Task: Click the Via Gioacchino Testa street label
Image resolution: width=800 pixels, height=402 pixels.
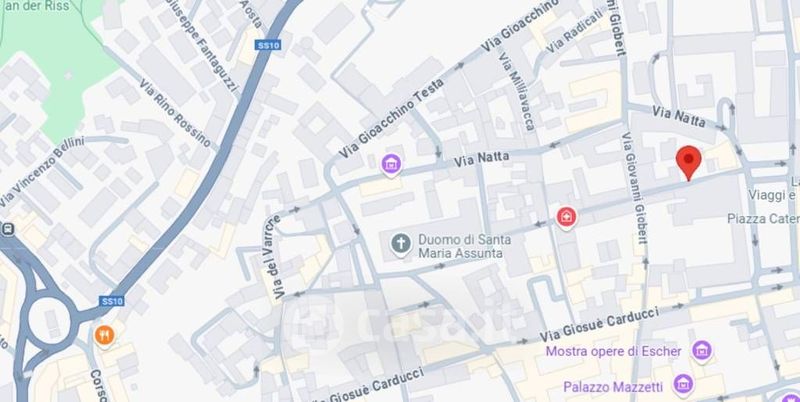Action: click(391, 117)
